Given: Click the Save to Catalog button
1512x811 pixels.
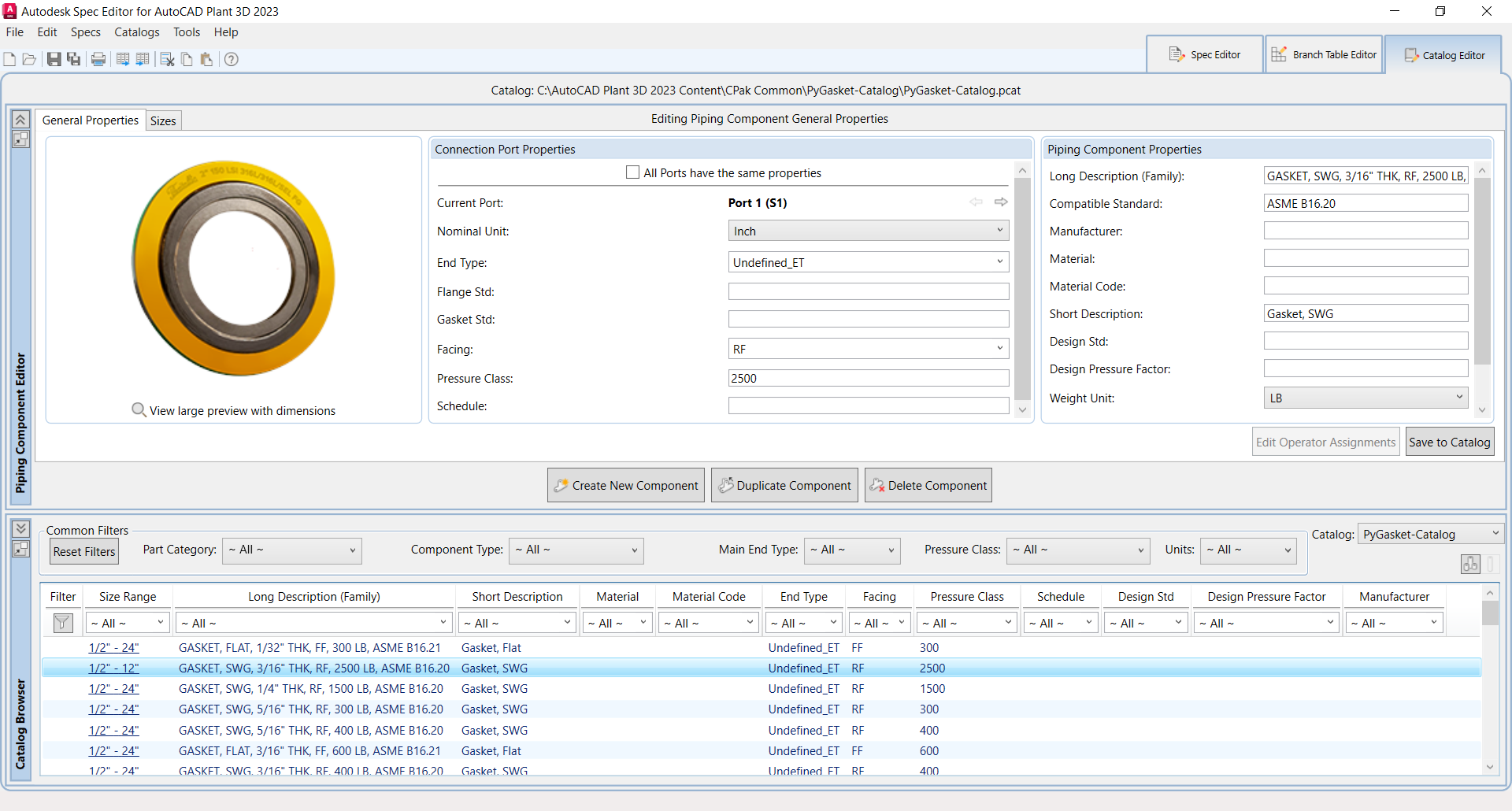Looking at the screenshot, I should 1449,442.
